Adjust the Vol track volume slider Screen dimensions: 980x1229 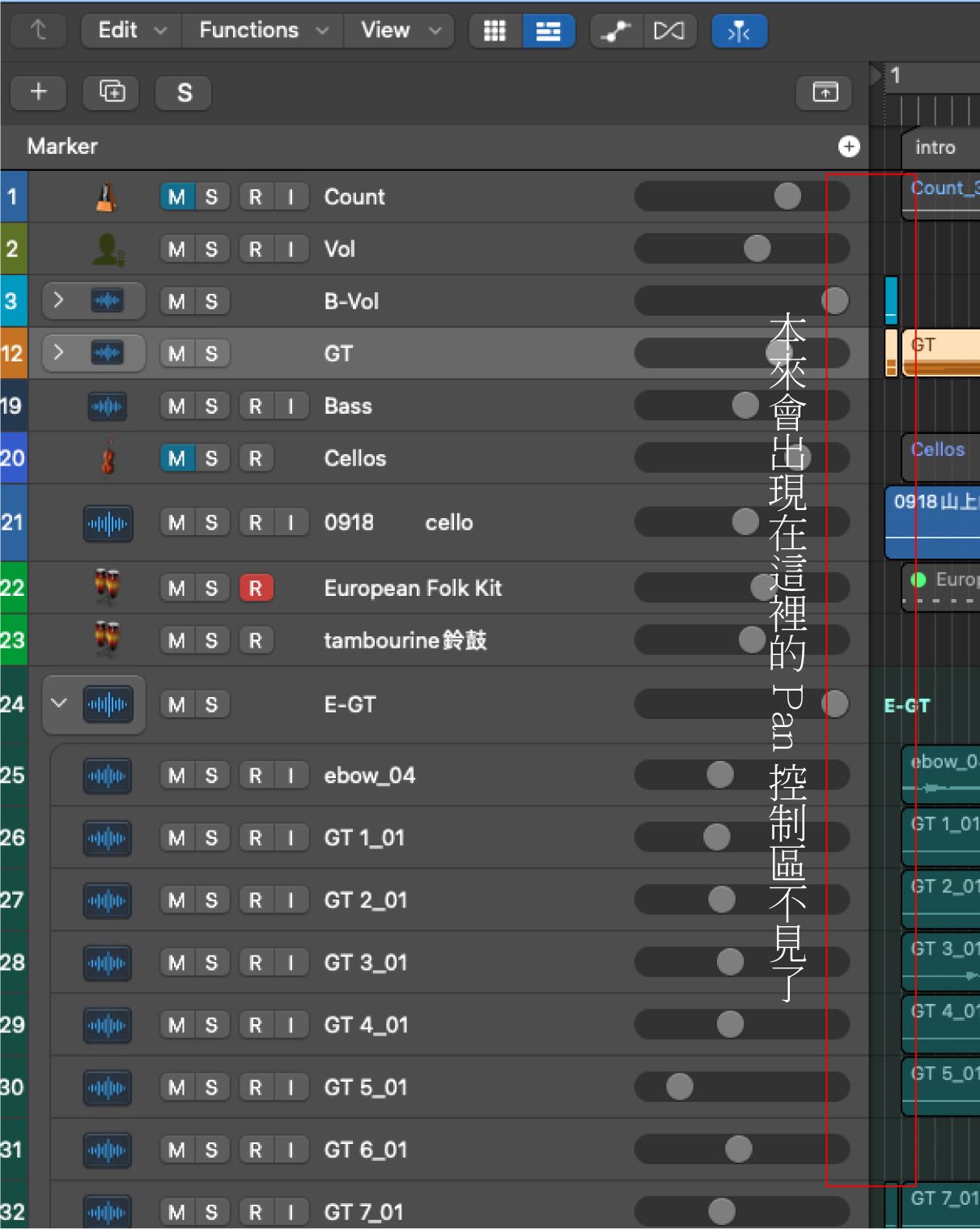click(757, 249)
